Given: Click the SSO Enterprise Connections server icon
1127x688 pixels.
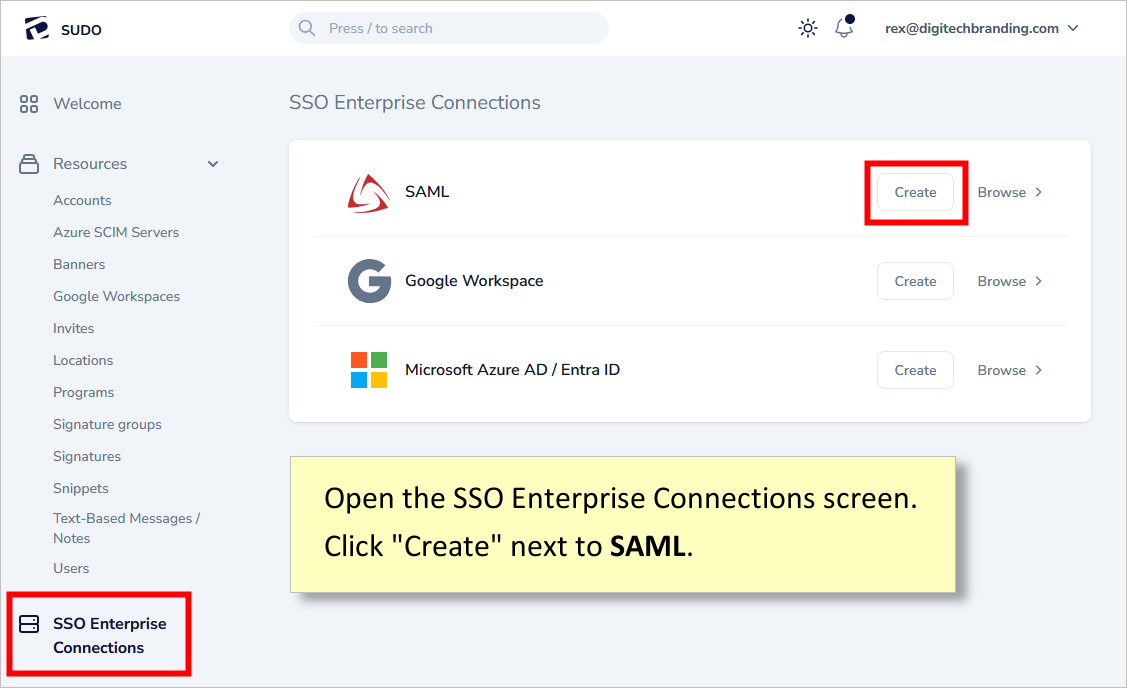Looking at the screenshot, I should click(x=29, y=624).
